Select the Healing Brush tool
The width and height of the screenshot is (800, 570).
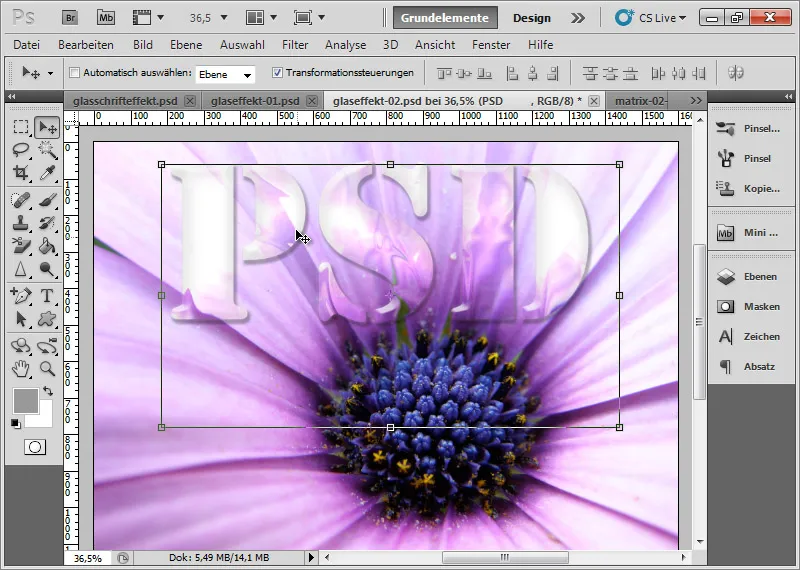(x=21, y=200)
